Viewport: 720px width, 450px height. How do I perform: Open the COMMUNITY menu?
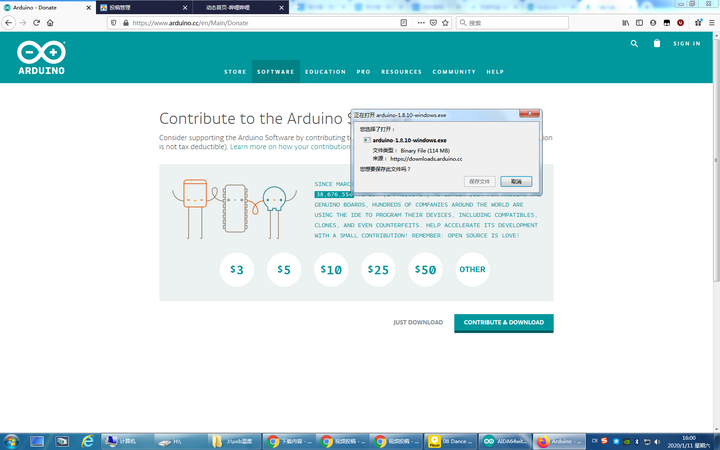click(454, 72)
